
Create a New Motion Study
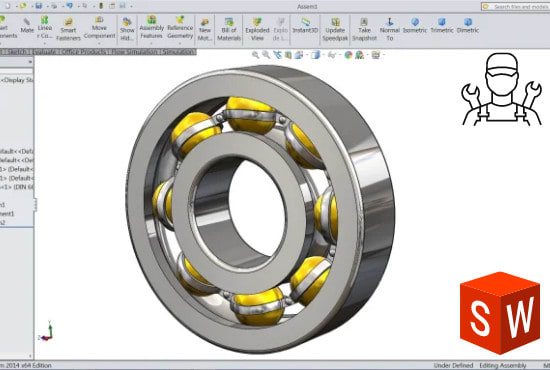205,30
